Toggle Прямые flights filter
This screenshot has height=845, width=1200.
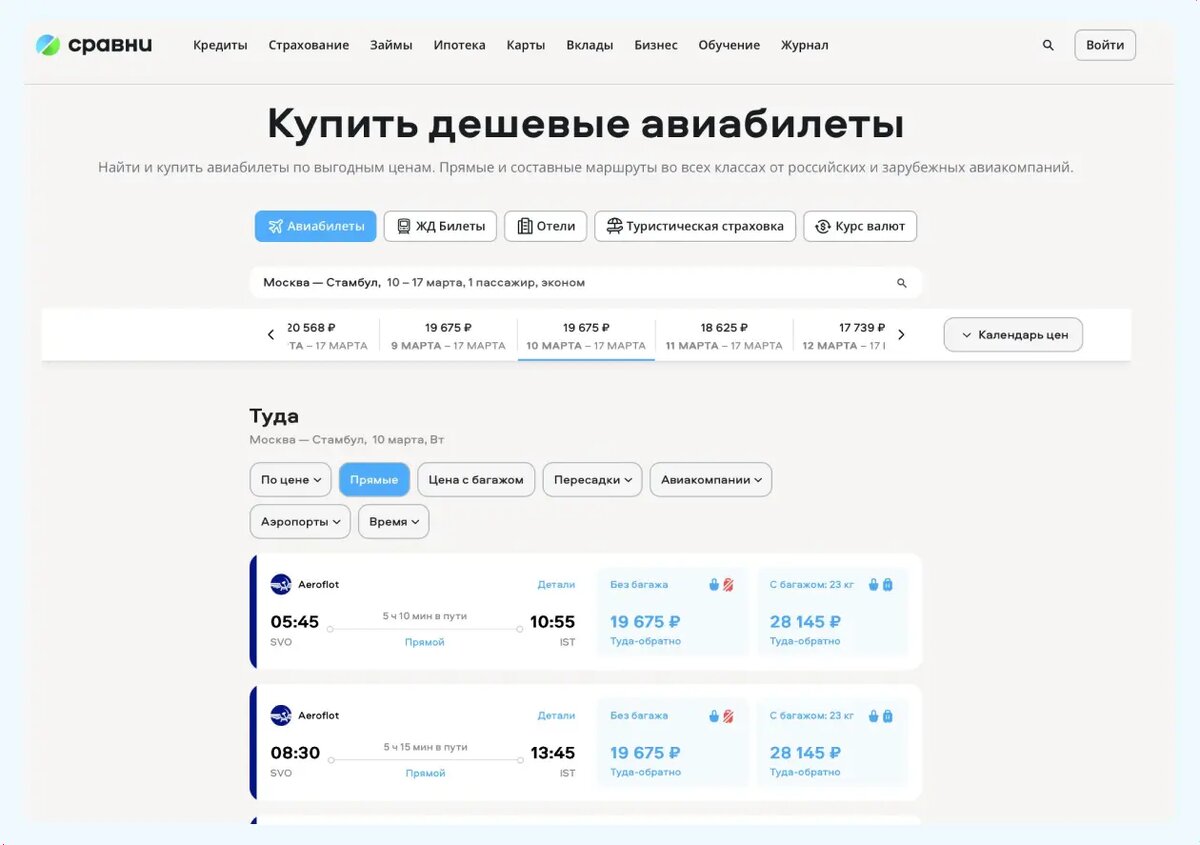pos(374,480)
